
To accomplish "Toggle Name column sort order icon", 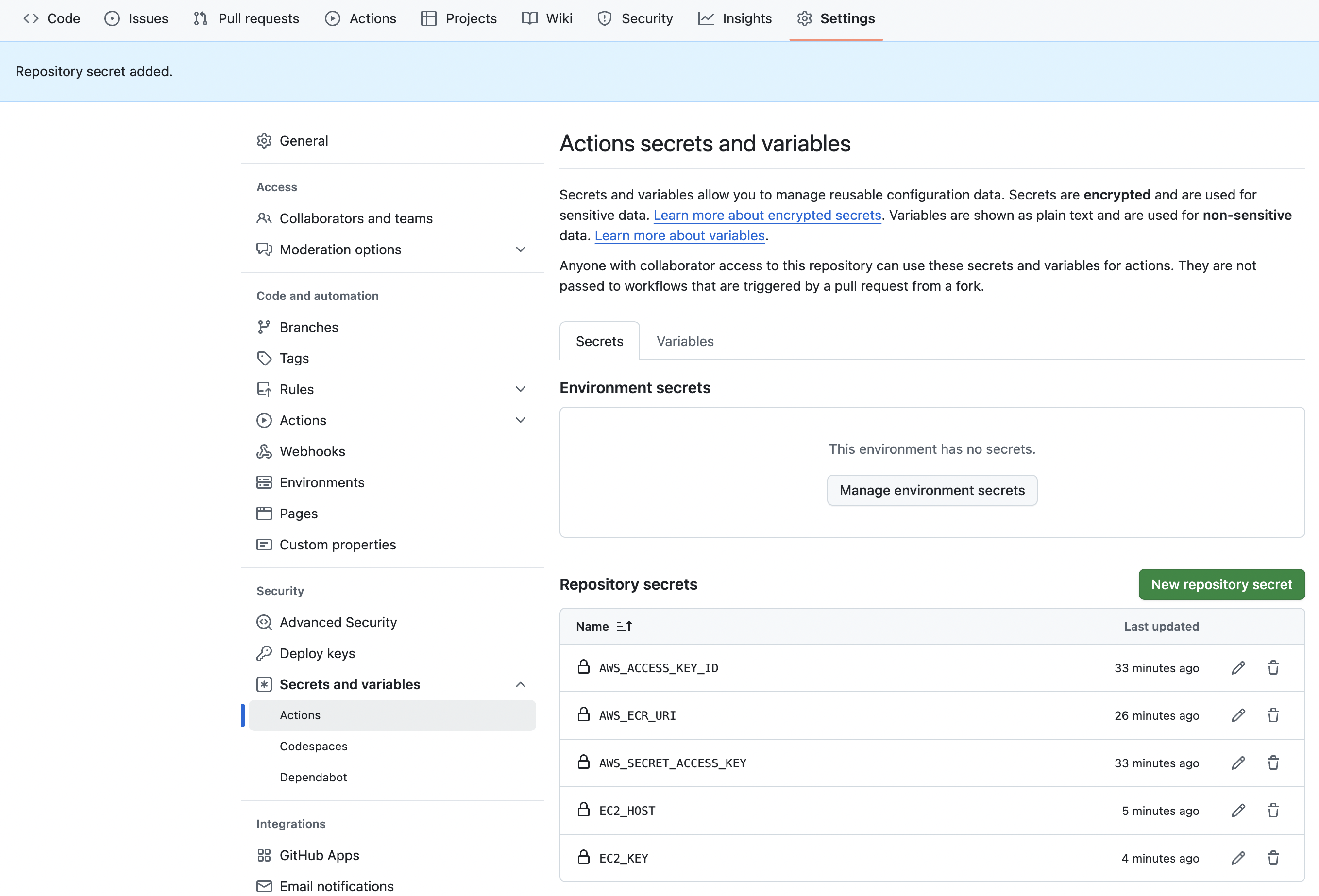I will [x=624, y=626].
